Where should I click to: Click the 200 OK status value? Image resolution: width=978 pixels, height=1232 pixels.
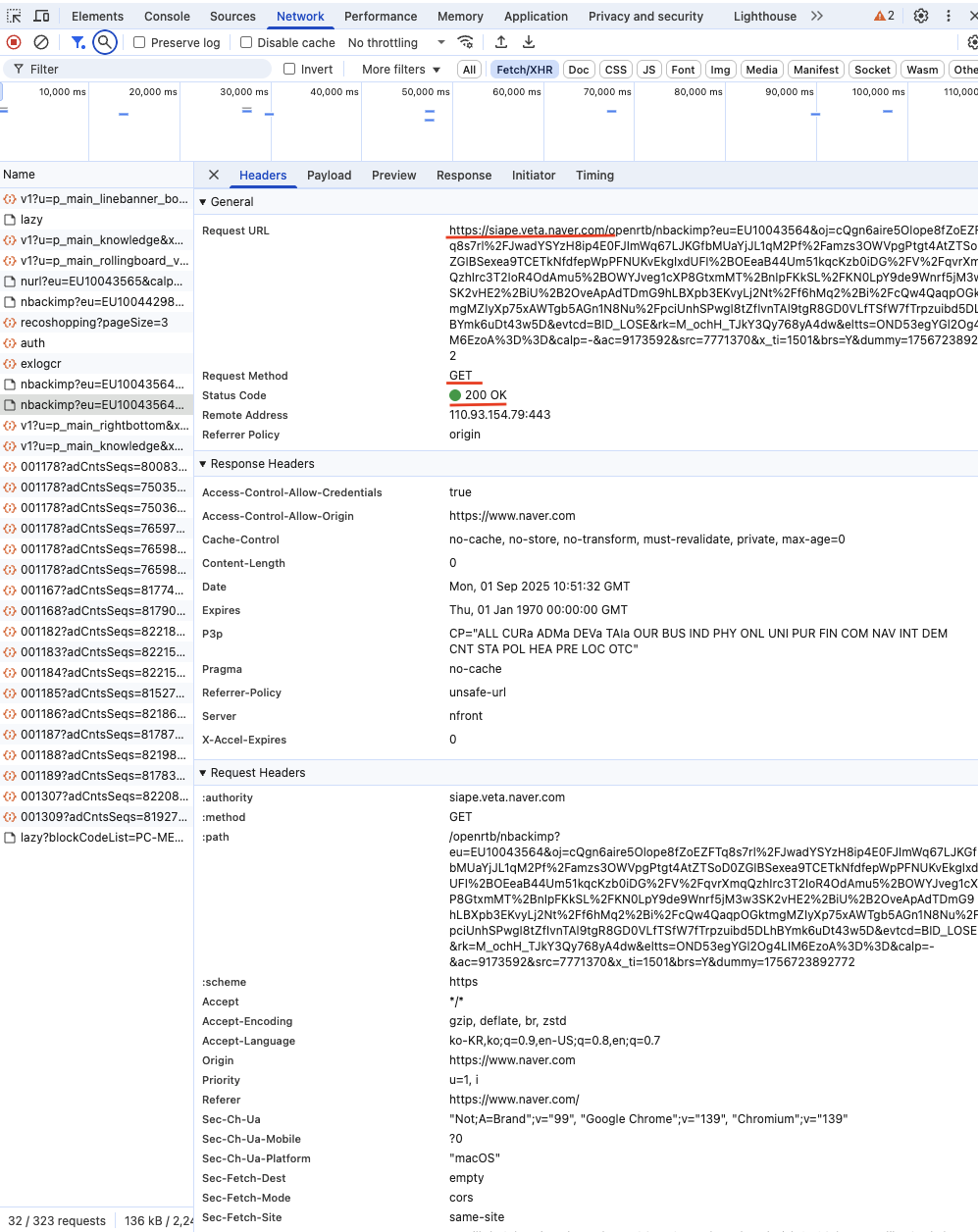(x=486, y=395)
